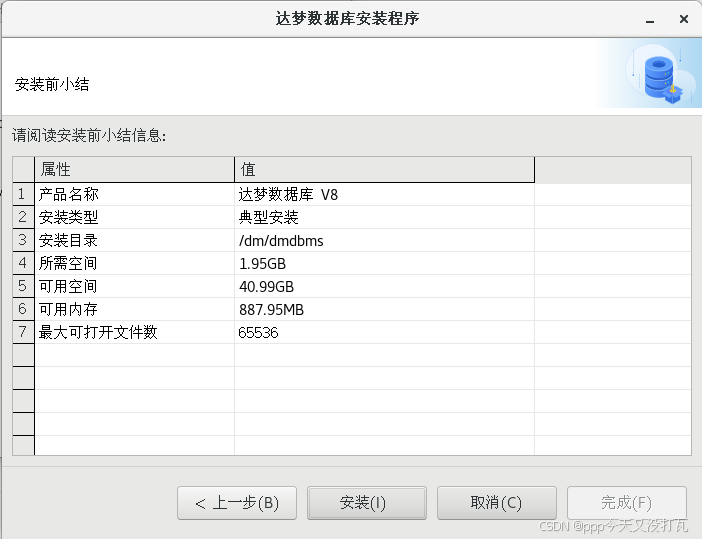Select the 属性 column header
The image size is (702, 539).
coord(134,170)
